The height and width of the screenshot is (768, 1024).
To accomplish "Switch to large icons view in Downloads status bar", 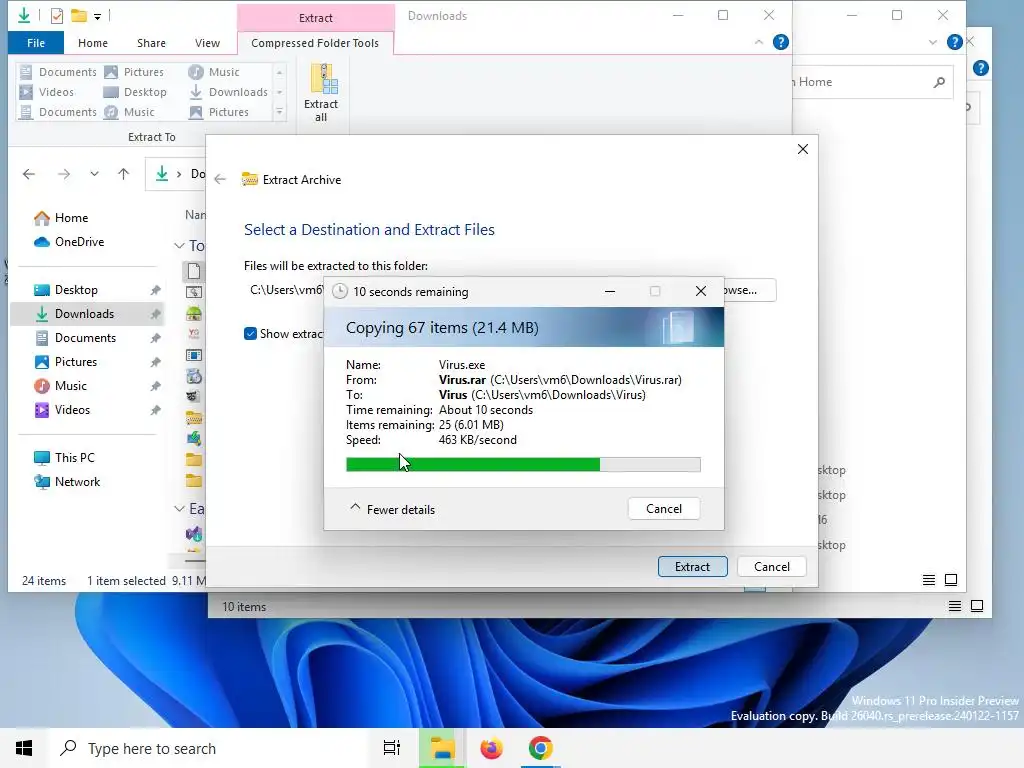I will tap(951, 580).
